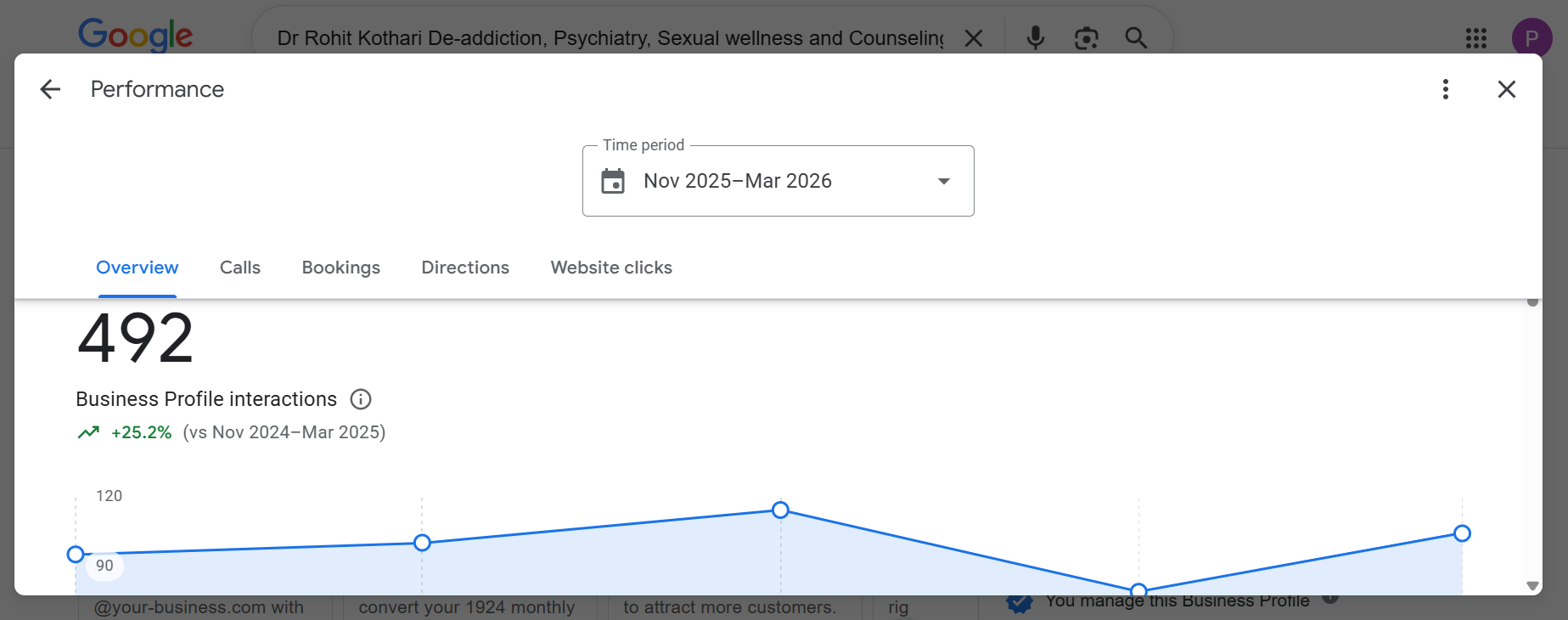Click the 'Business Profile interactions' label
Screen dimensions: 1568x620
point(206,399)
